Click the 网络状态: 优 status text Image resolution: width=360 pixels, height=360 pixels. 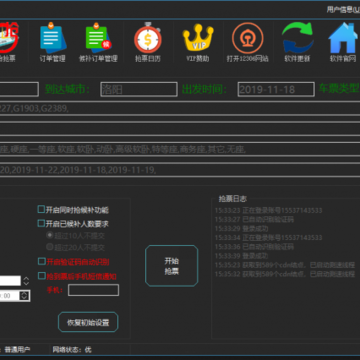(72, 349)
